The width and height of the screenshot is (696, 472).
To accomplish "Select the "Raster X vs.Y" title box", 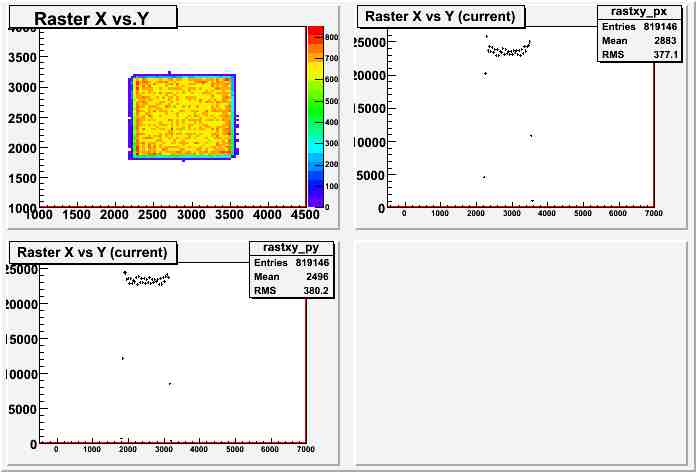I will tap(93, 18).
